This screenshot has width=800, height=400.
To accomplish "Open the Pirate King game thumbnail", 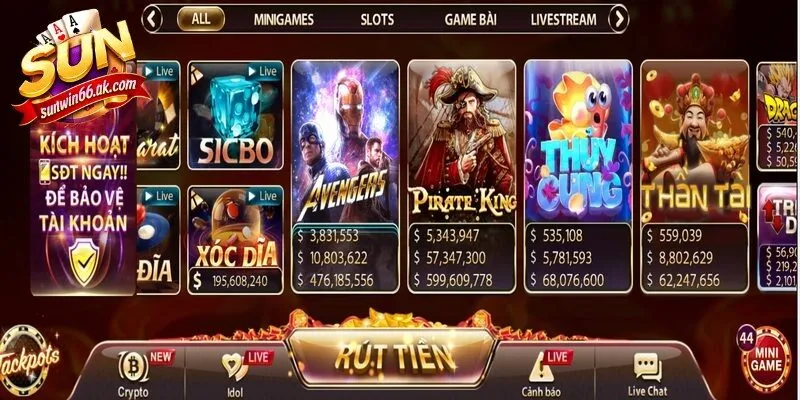I will [462, 177].
